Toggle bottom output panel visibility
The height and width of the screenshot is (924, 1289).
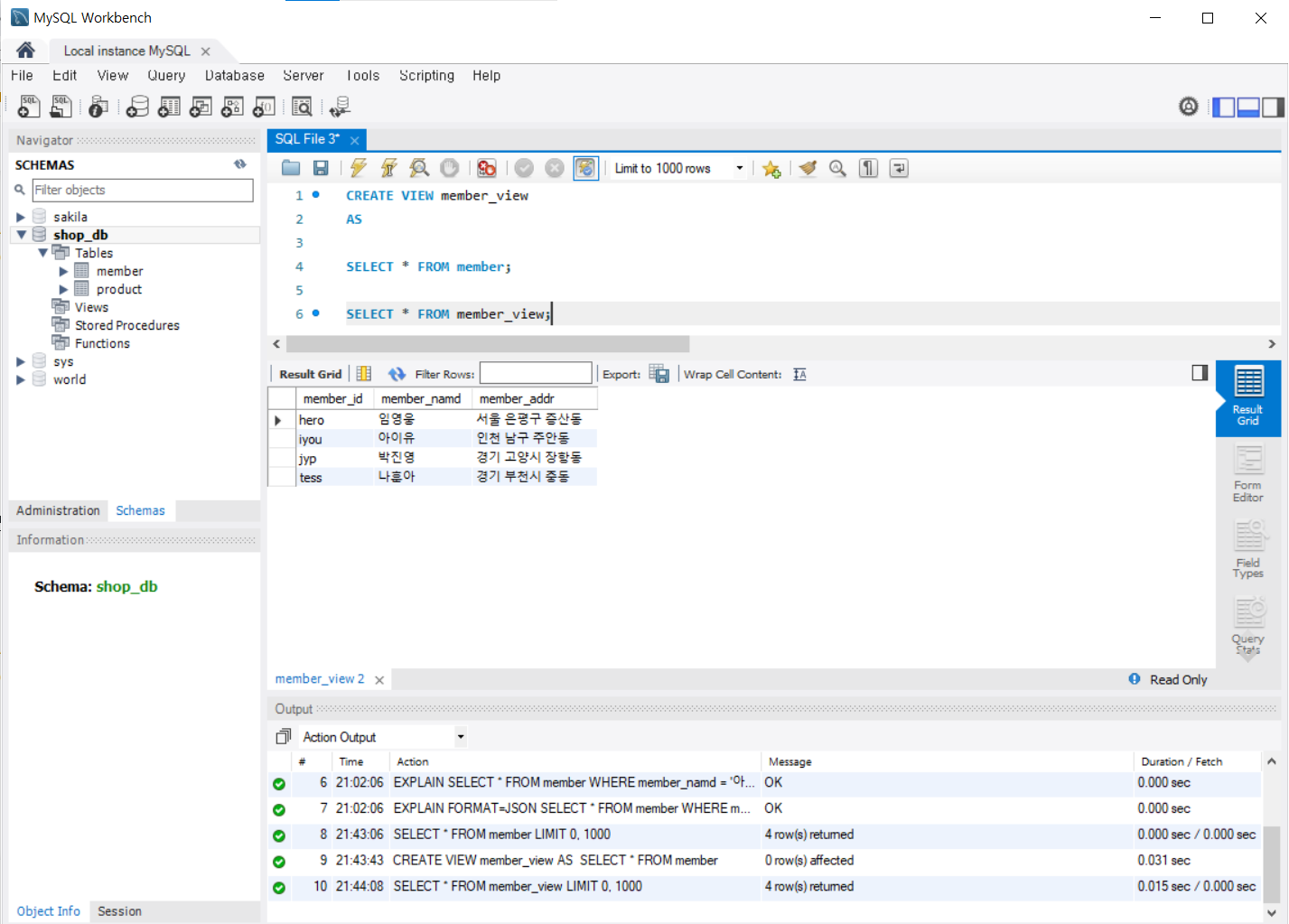click(1248, 107)
